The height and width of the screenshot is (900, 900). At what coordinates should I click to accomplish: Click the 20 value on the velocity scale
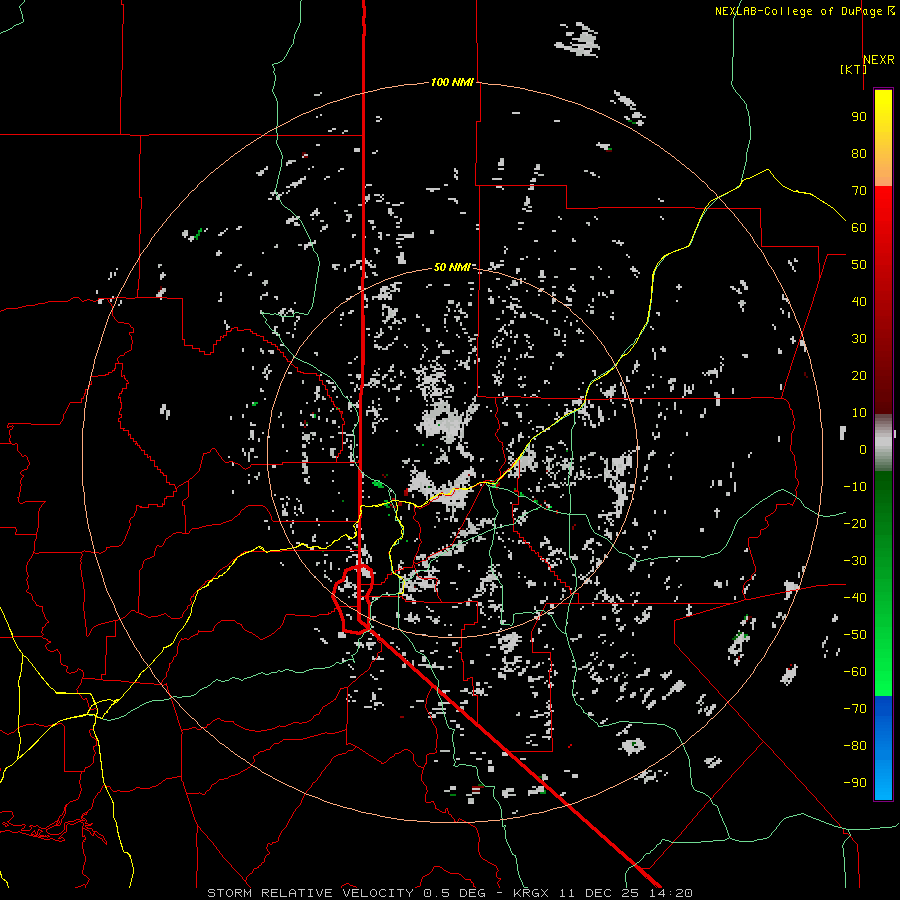tap(859, 376)
